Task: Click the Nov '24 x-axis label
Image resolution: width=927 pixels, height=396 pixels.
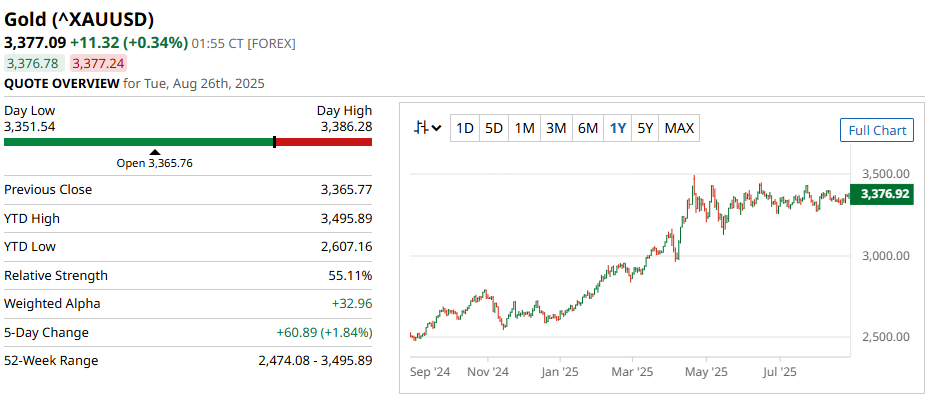Action: point(488,373)
